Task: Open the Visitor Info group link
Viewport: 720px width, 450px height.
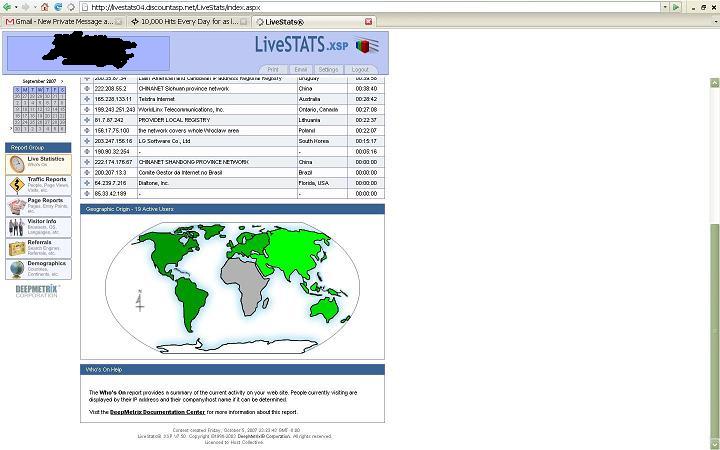Action: click(x=39, y=227)
